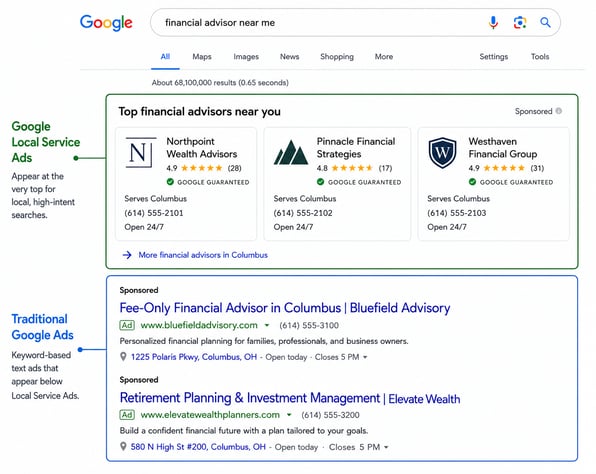Open More financial advisors in Columbus link

[203, 255]
